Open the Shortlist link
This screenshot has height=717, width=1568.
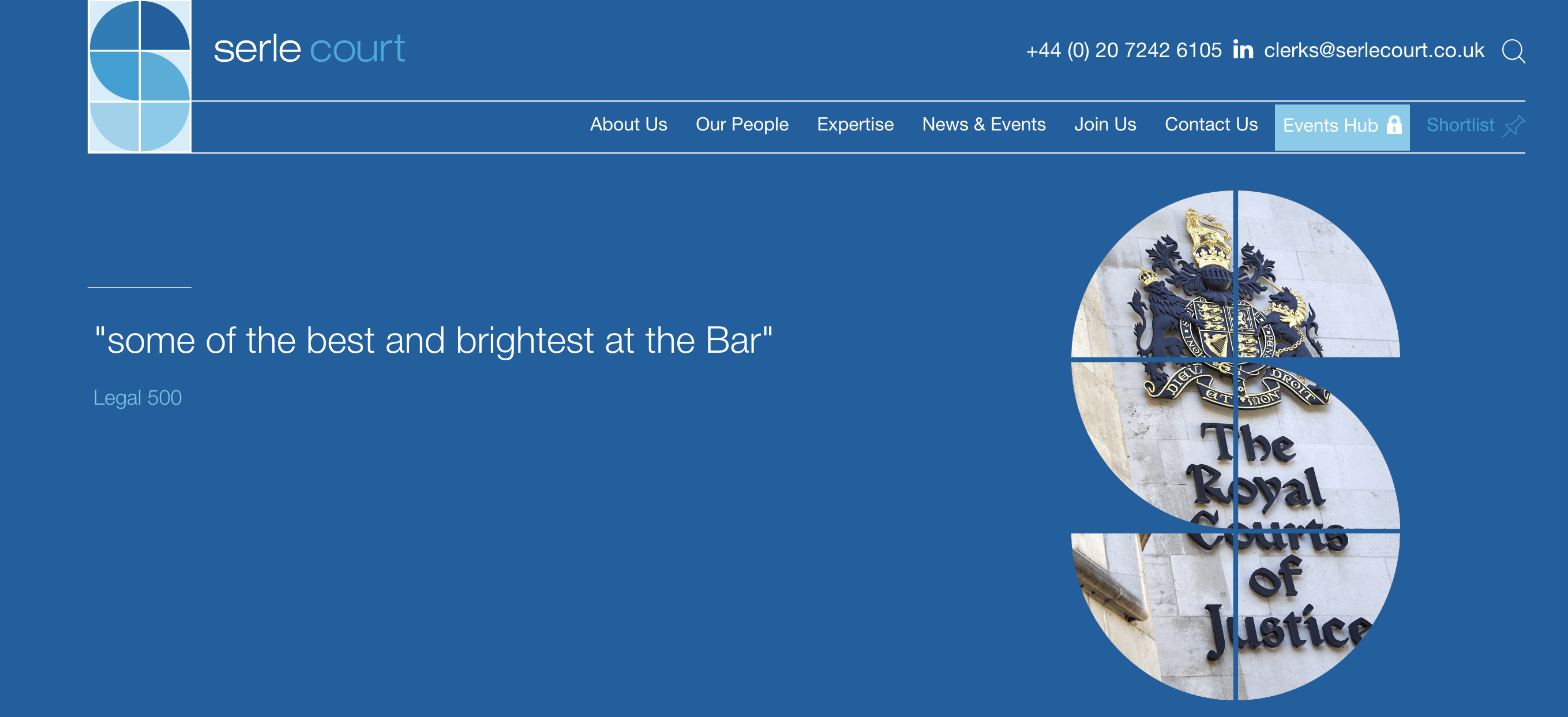1460,125
